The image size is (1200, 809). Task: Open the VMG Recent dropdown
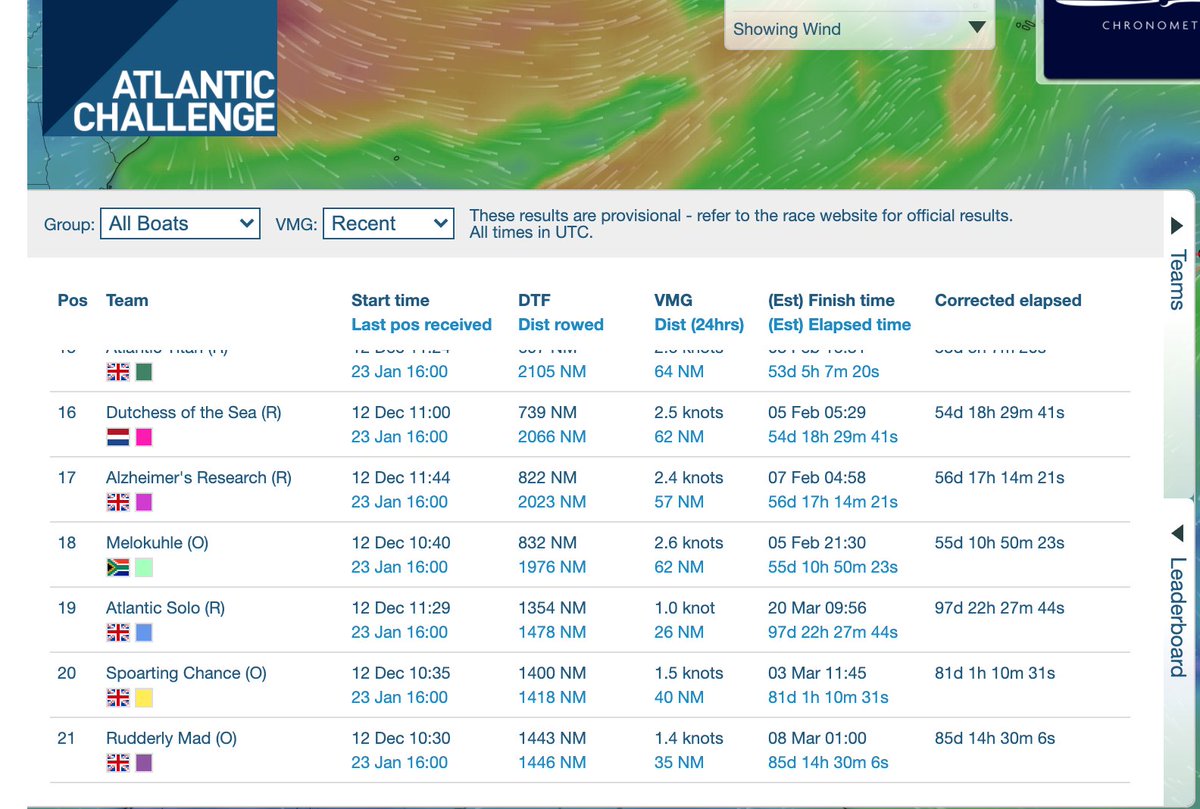click(389, 224)
